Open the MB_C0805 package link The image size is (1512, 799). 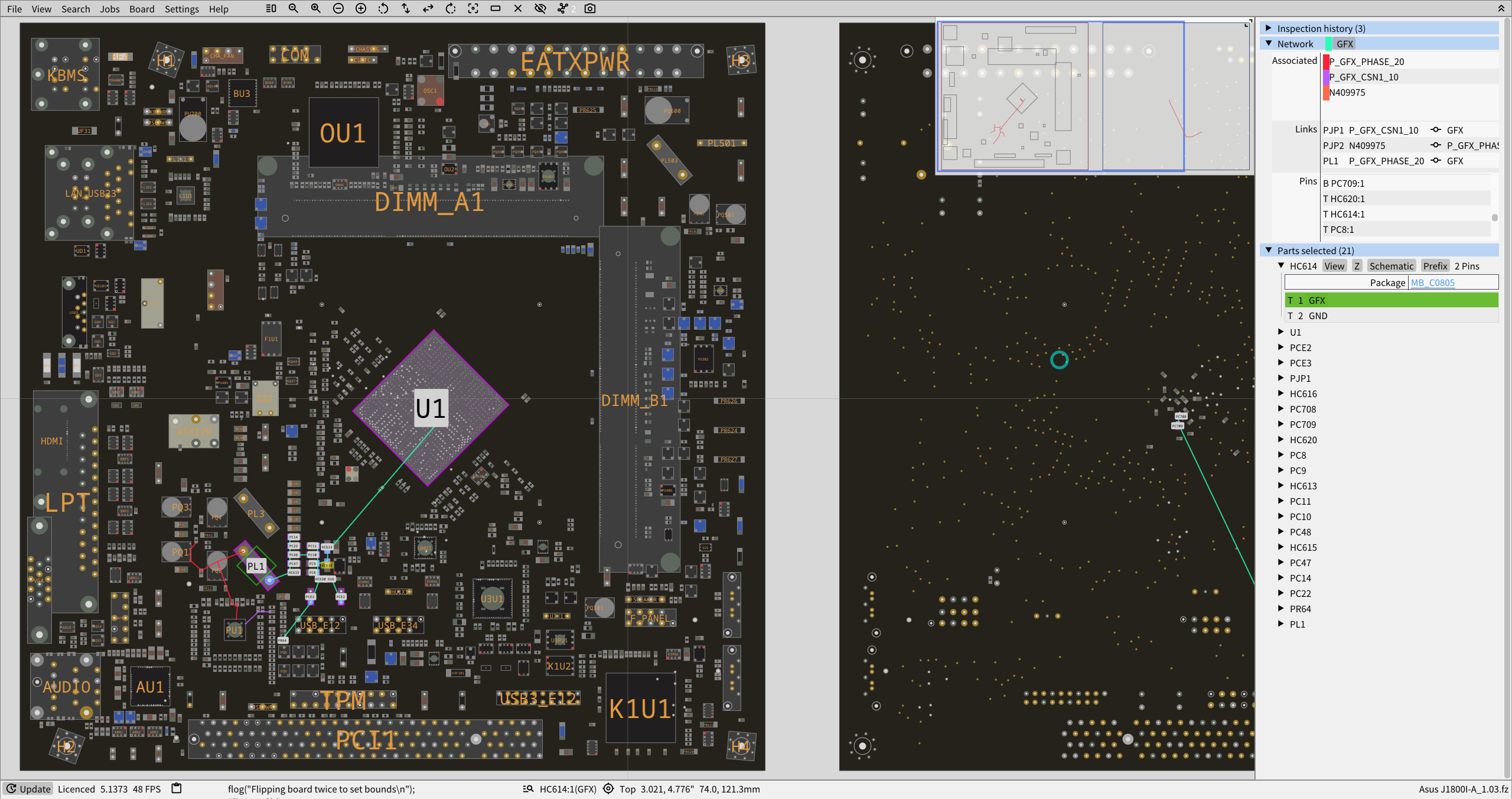point(1432,282)
